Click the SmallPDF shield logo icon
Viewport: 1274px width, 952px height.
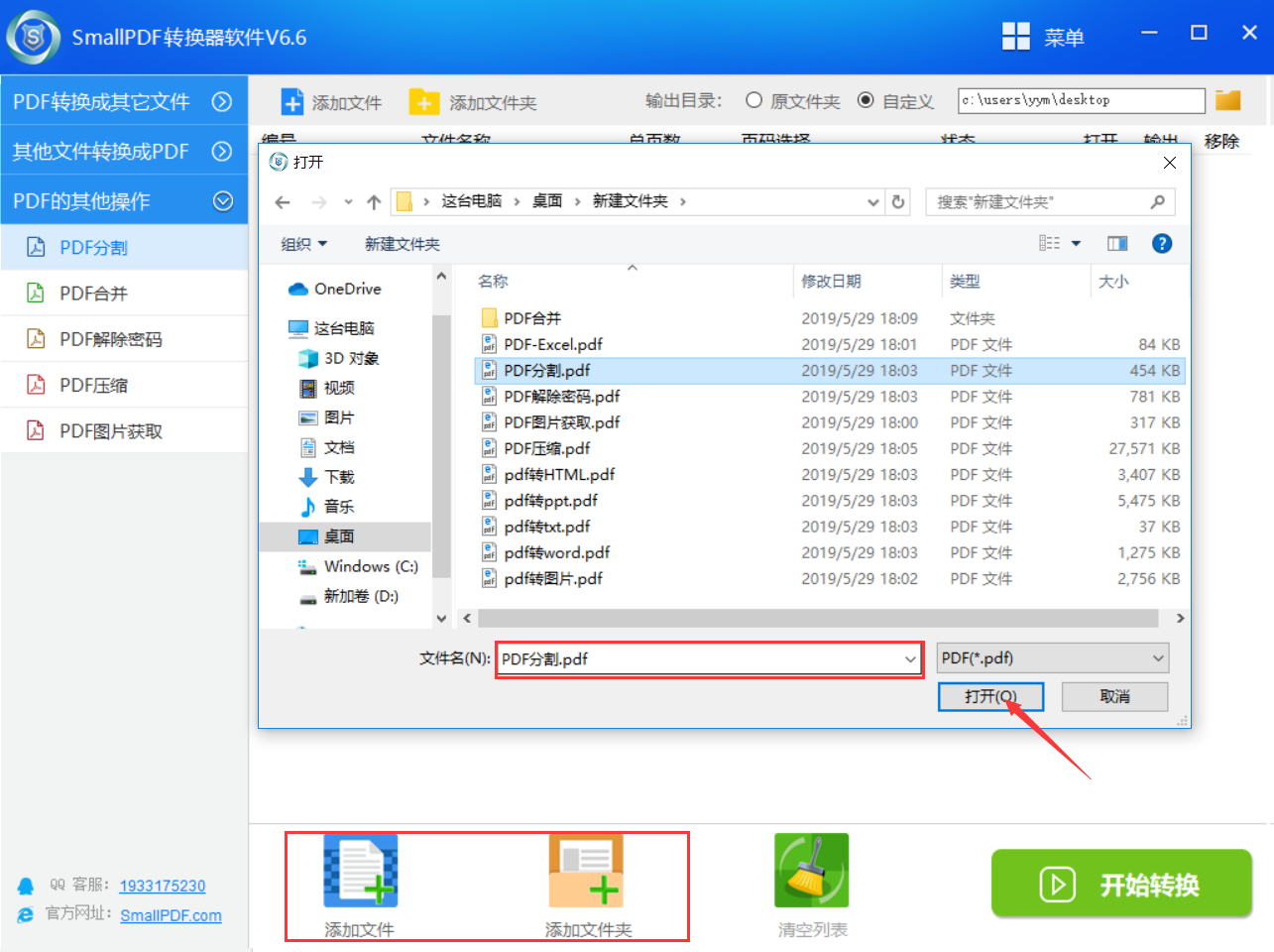coord(34,37)
